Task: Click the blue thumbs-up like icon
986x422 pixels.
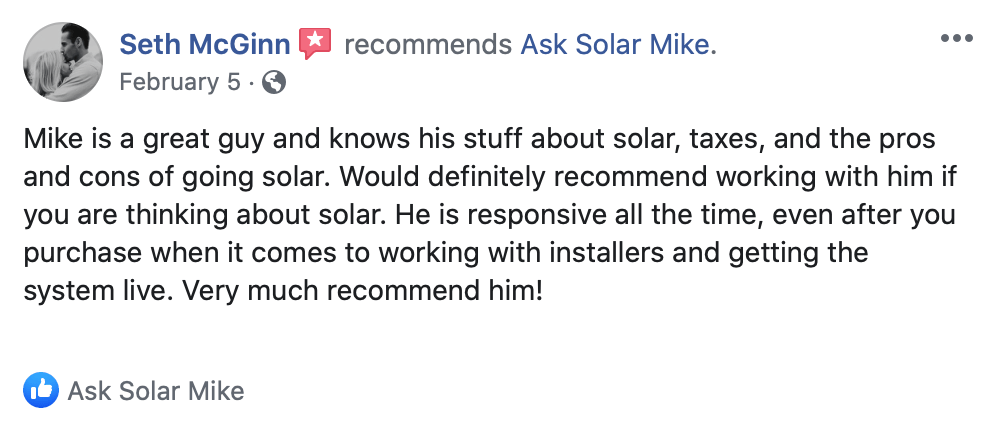Action: click(x=41, y=389)
